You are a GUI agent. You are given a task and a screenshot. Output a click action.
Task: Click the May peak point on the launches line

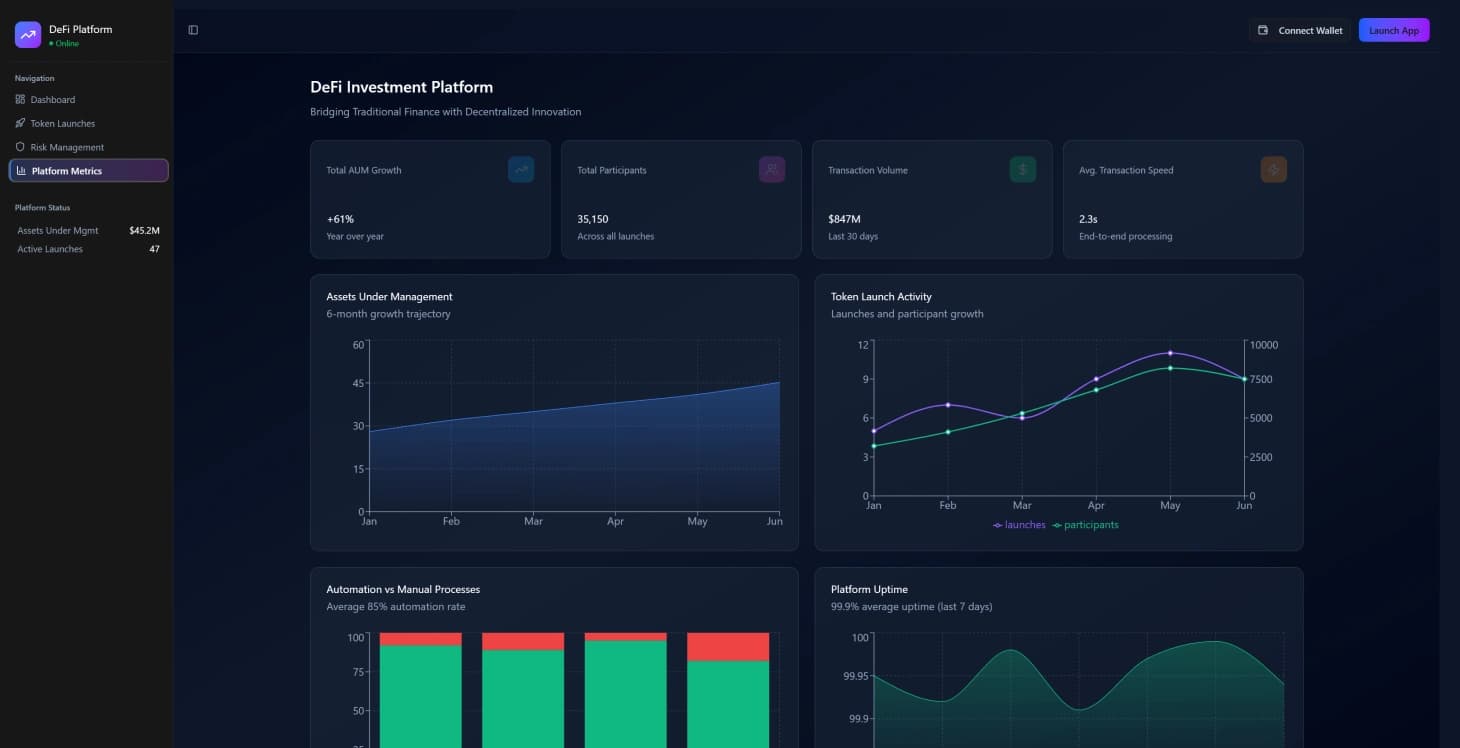coord(1170,353)
